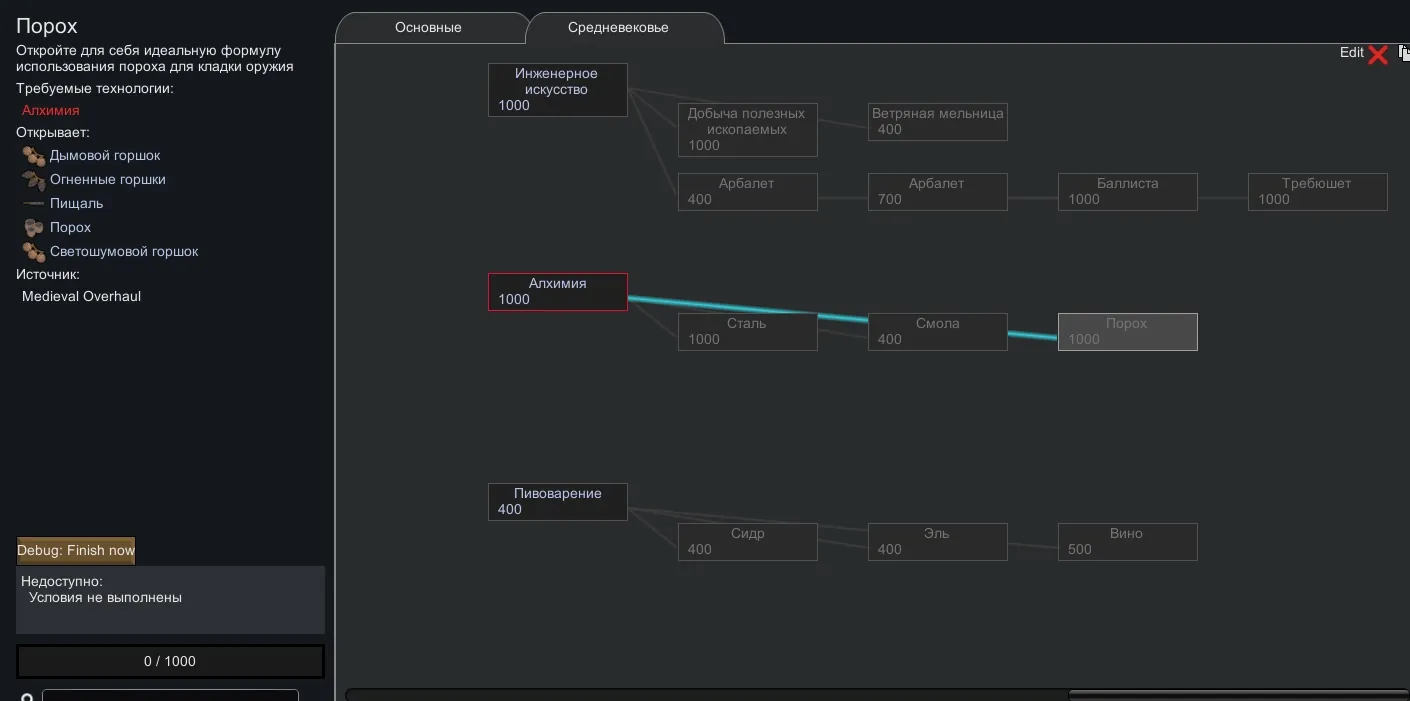Screen dimensions: 1410x701
Task: Choose the Арбалет node costing 700
Action: (937, 192)
